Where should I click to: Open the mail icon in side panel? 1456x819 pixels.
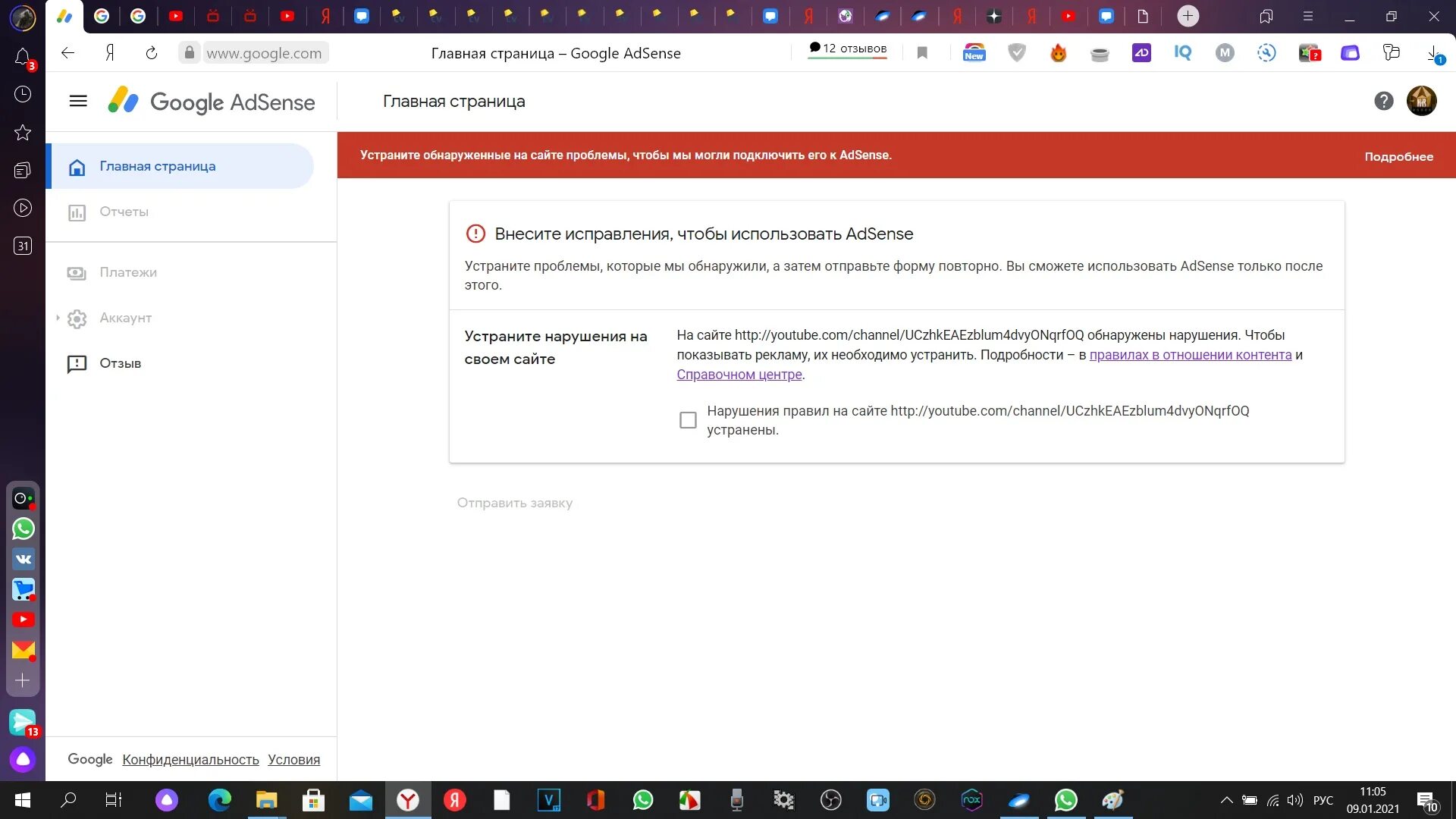23,650
